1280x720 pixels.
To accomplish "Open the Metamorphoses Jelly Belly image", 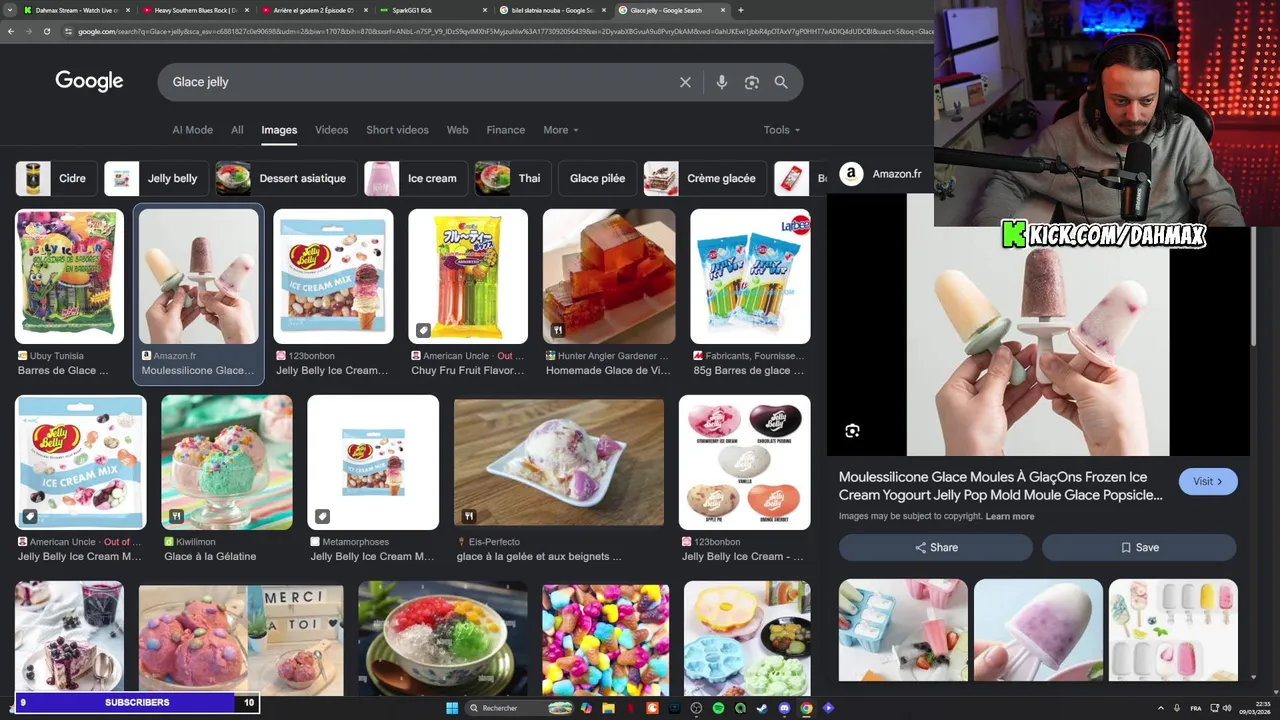I will point(373,462).
